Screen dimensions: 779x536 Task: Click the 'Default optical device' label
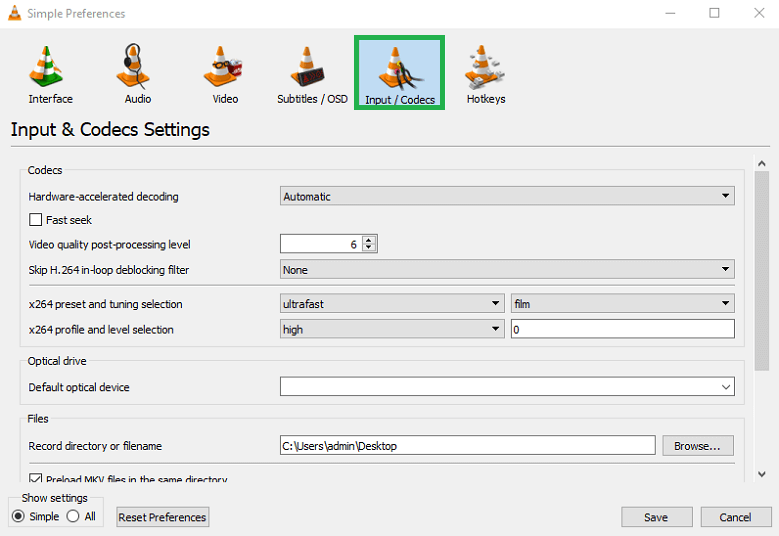(79, 387)
